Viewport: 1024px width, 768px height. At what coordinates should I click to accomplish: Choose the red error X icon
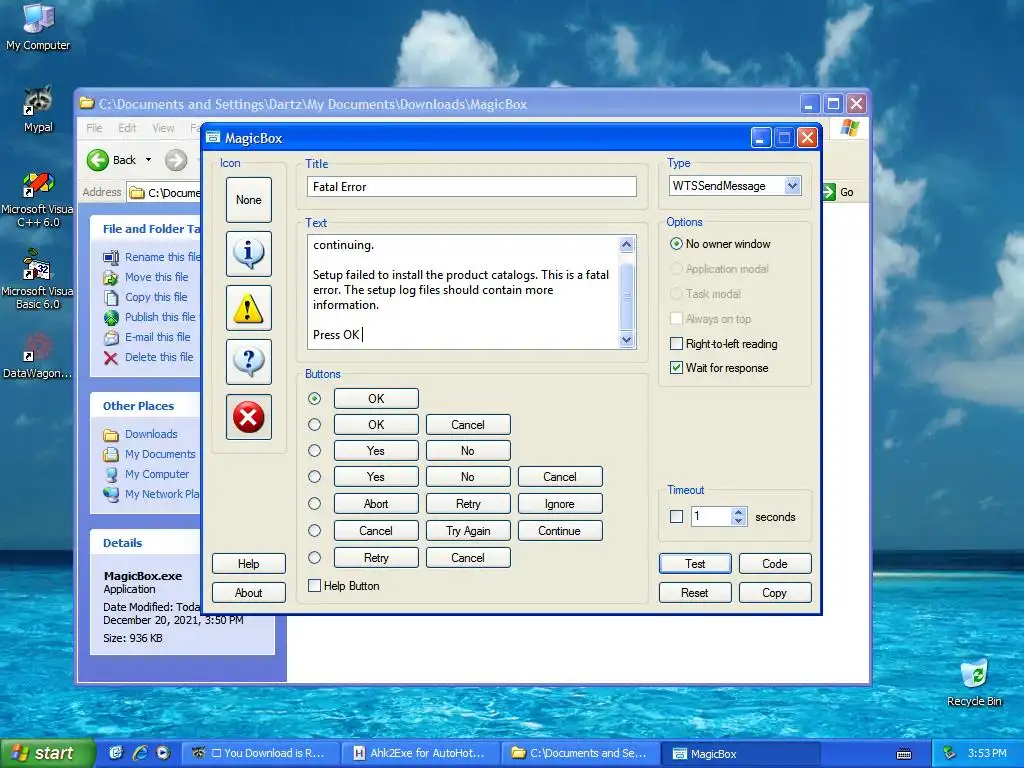(x=249, y=417)
